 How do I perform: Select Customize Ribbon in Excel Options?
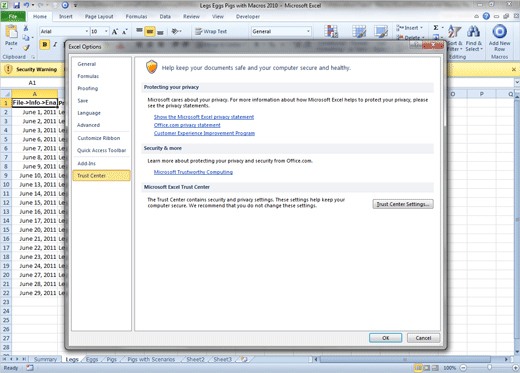click(x=99, y=138)
